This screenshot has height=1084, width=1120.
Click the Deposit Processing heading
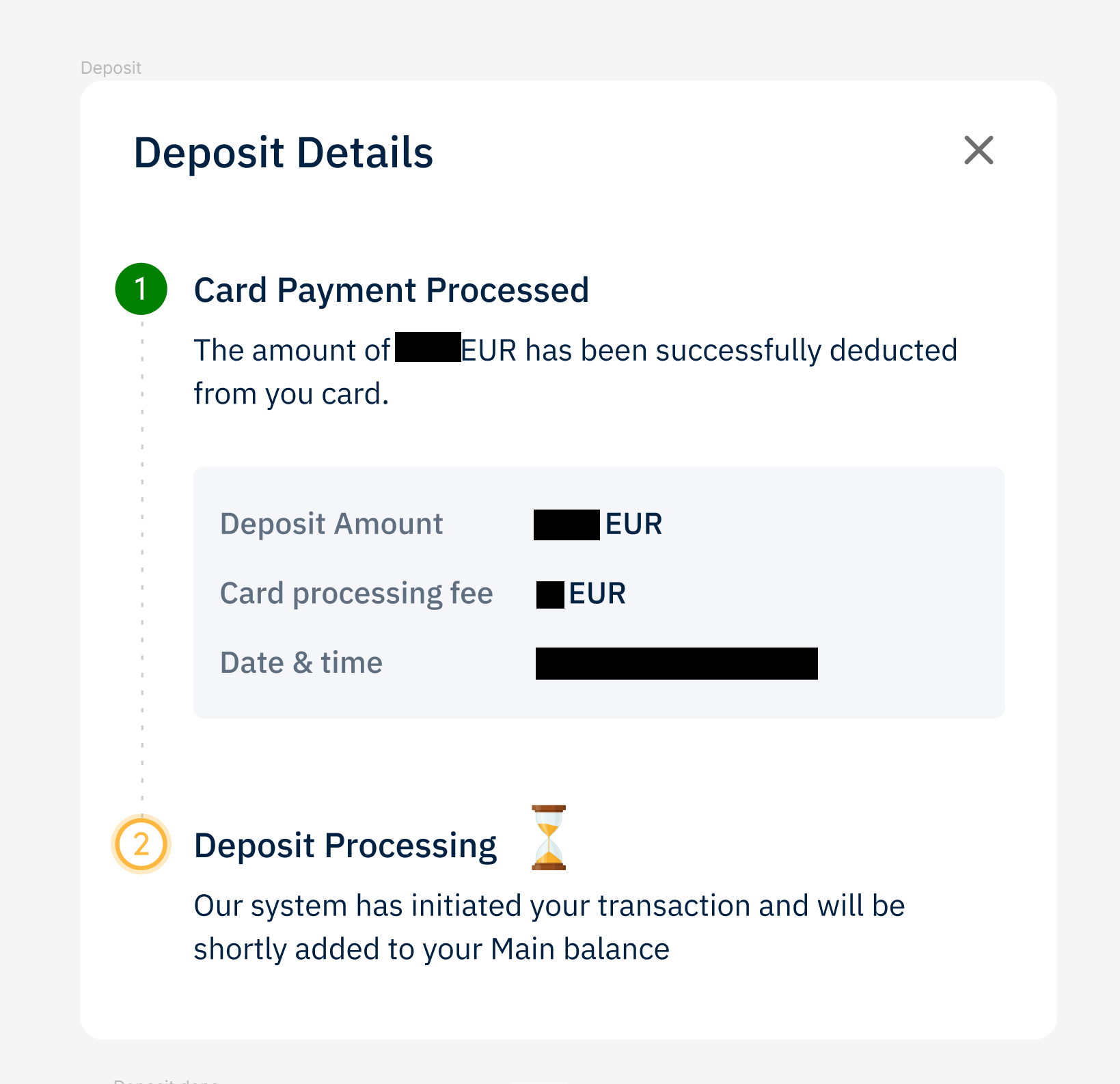pyautogui.click(x=345, y=846)
